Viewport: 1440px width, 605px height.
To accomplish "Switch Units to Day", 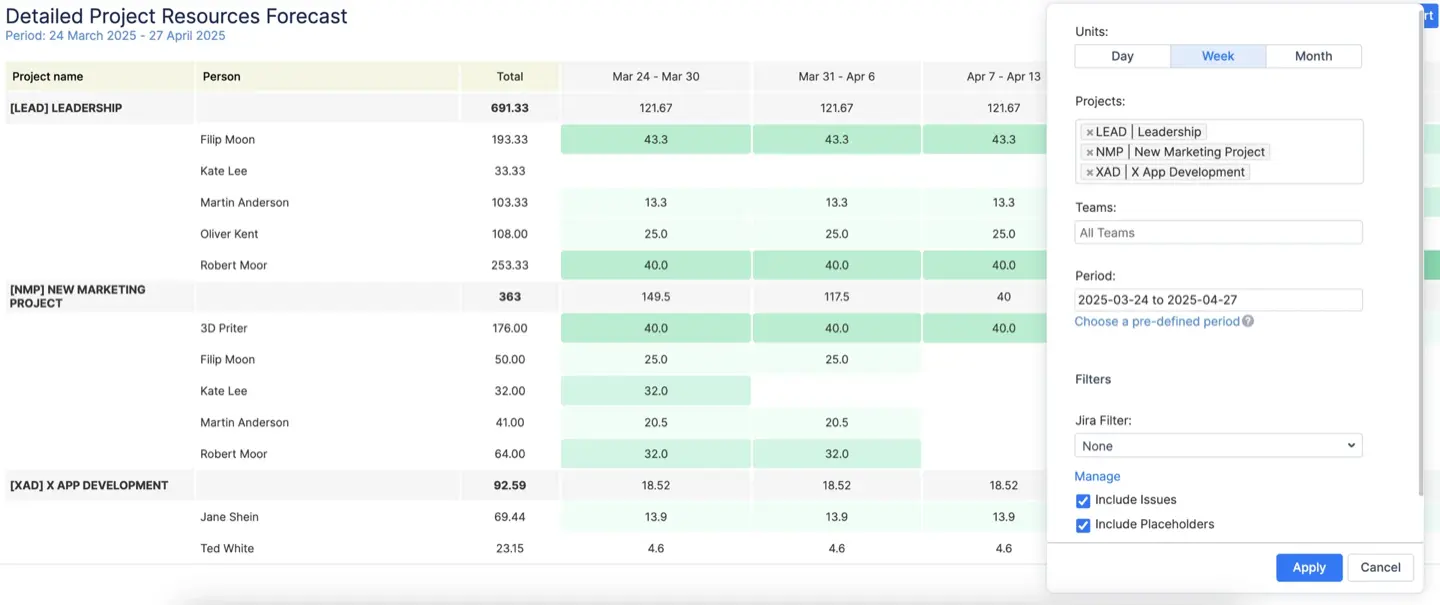I will click(1122, 56).
